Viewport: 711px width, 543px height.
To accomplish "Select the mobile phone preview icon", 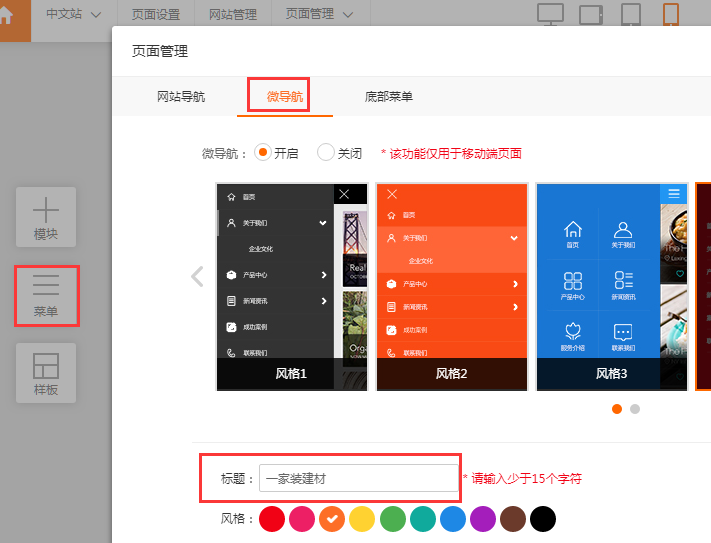I will coord(670,14).
